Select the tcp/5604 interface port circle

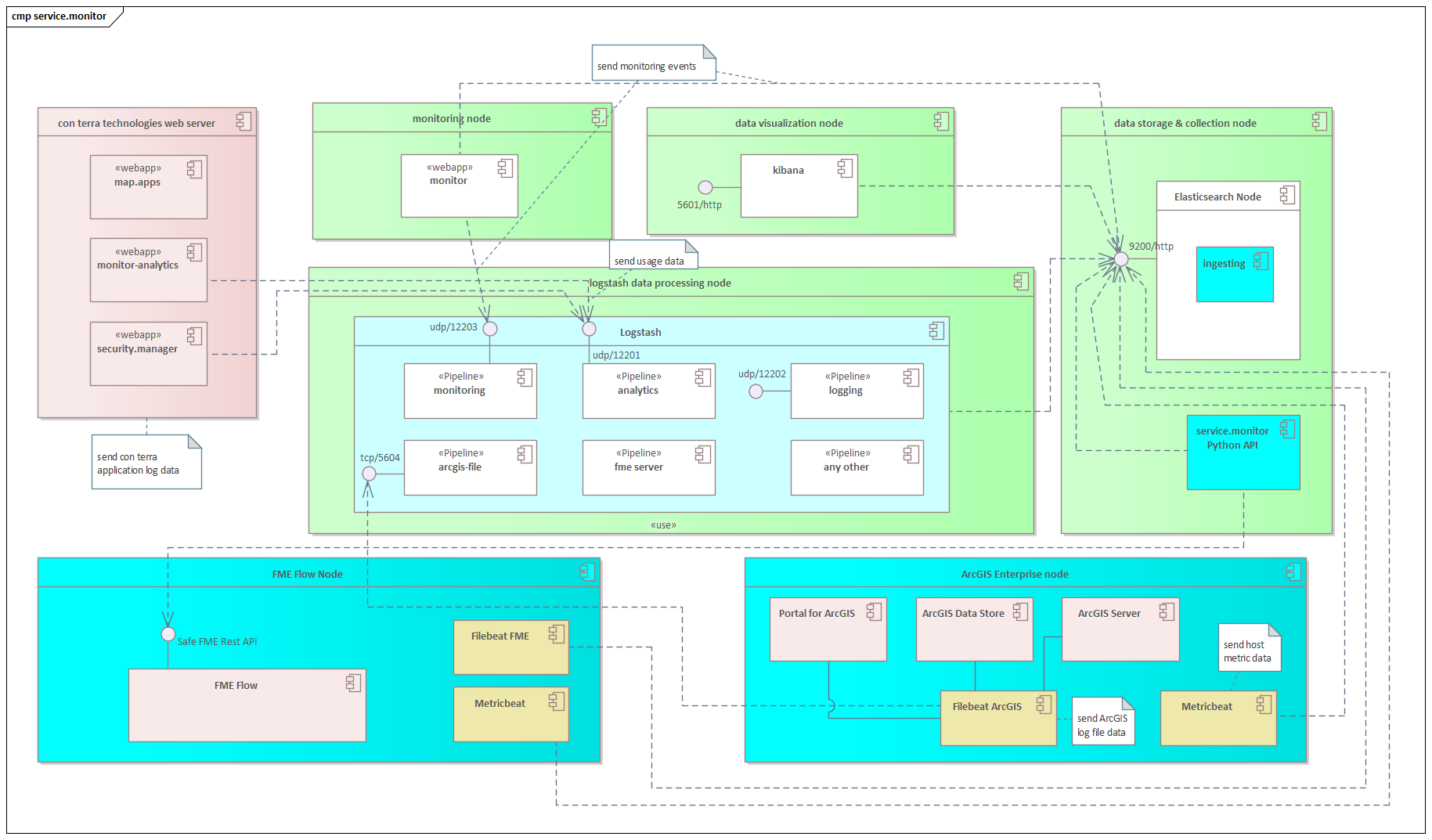point(370,474)
